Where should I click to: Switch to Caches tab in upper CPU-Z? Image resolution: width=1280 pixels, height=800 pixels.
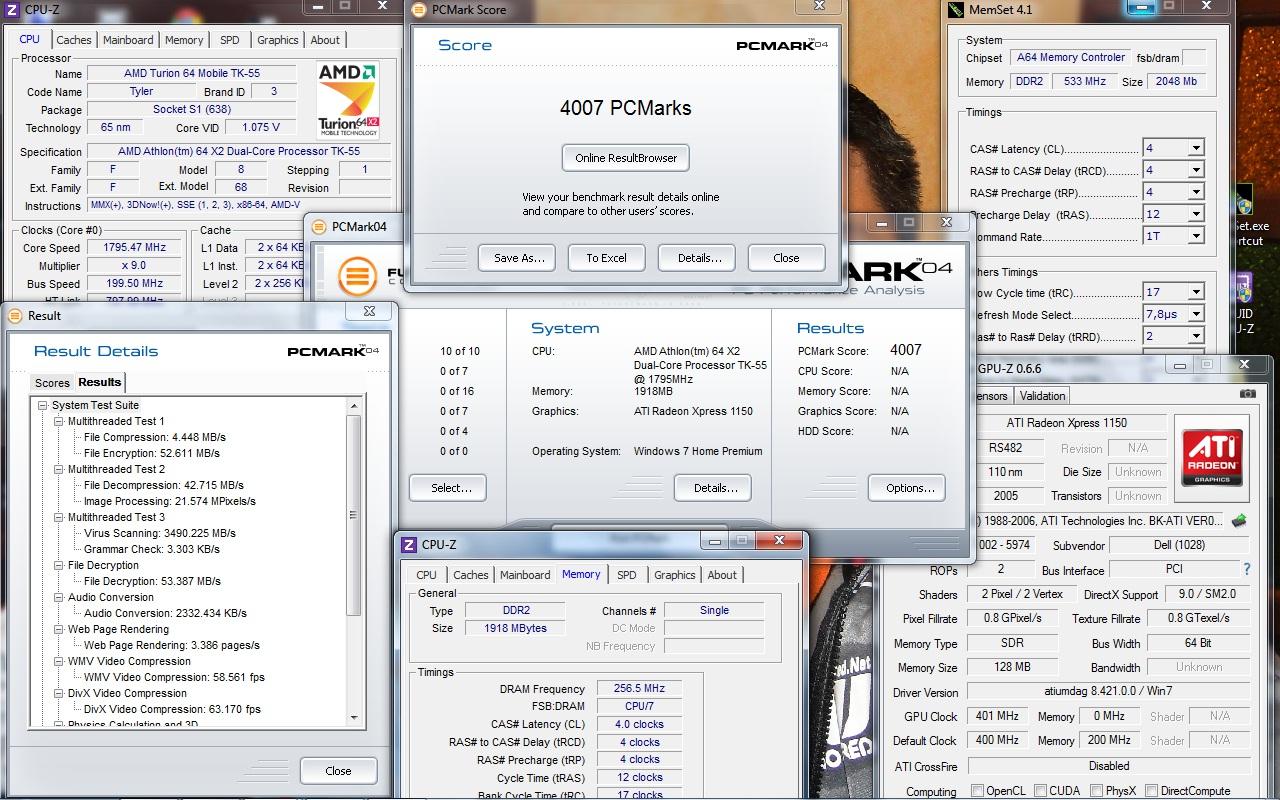click(x=74, y=40)
